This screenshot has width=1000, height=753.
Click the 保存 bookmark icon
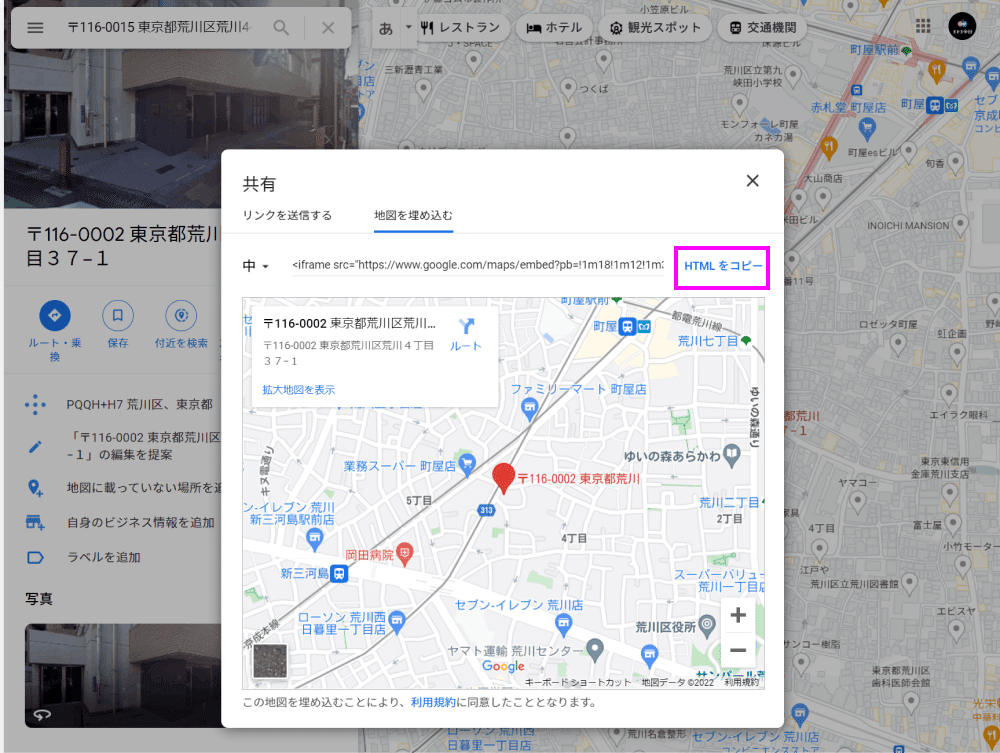coord(118,315)
